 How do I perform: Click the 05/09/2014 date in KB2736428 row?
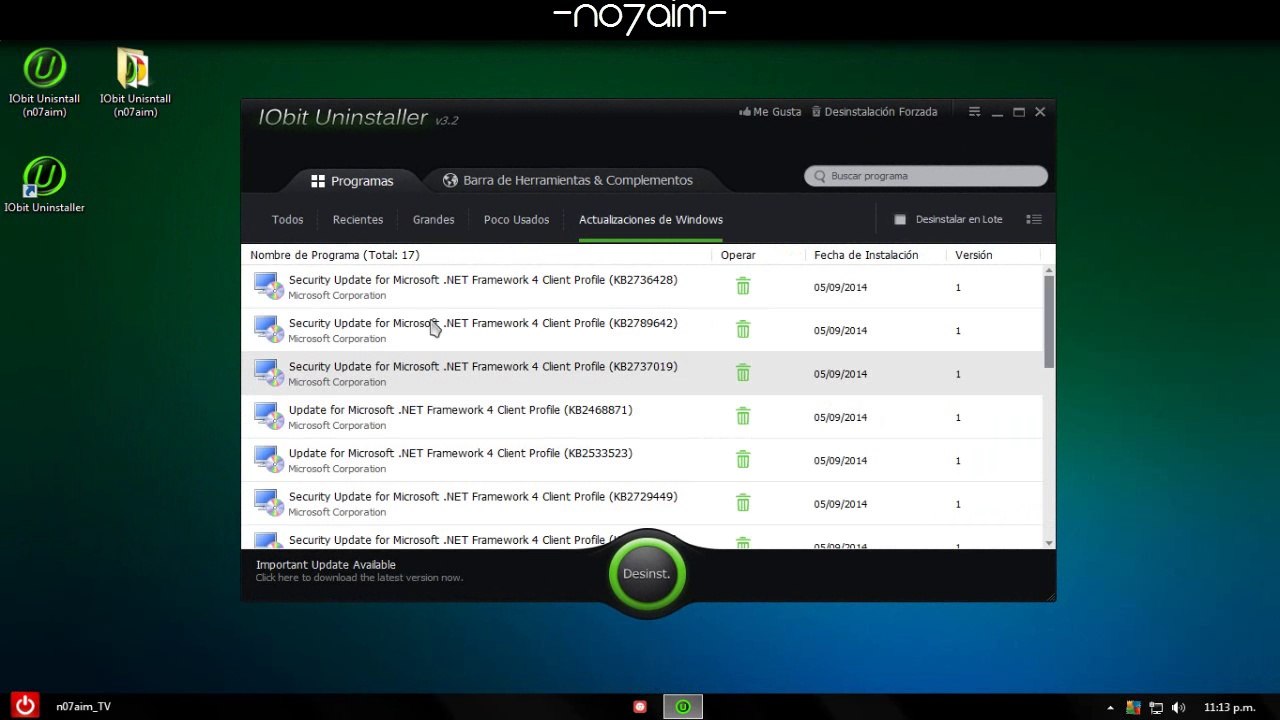click(840, 288)
